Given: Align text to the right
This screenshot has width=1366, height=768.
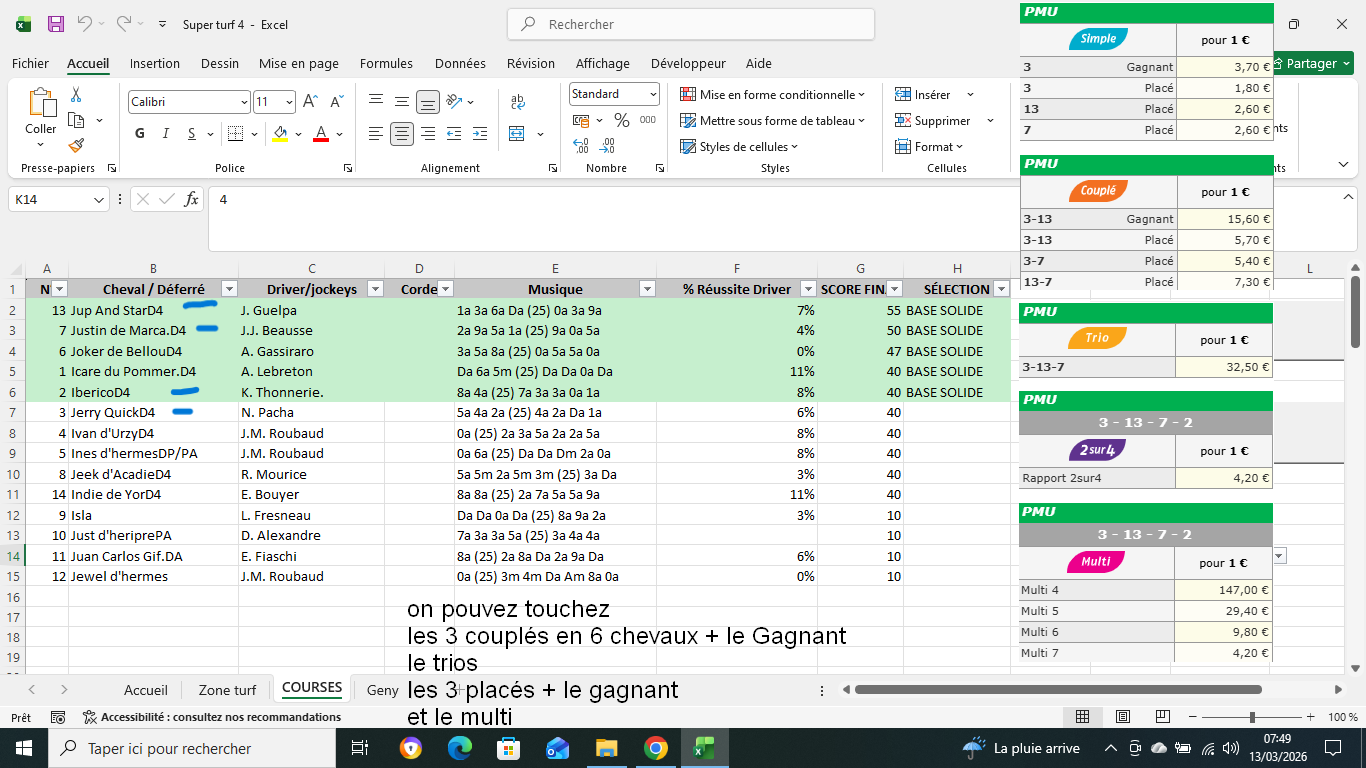Looking at the screenshot, I should (428, 134).
